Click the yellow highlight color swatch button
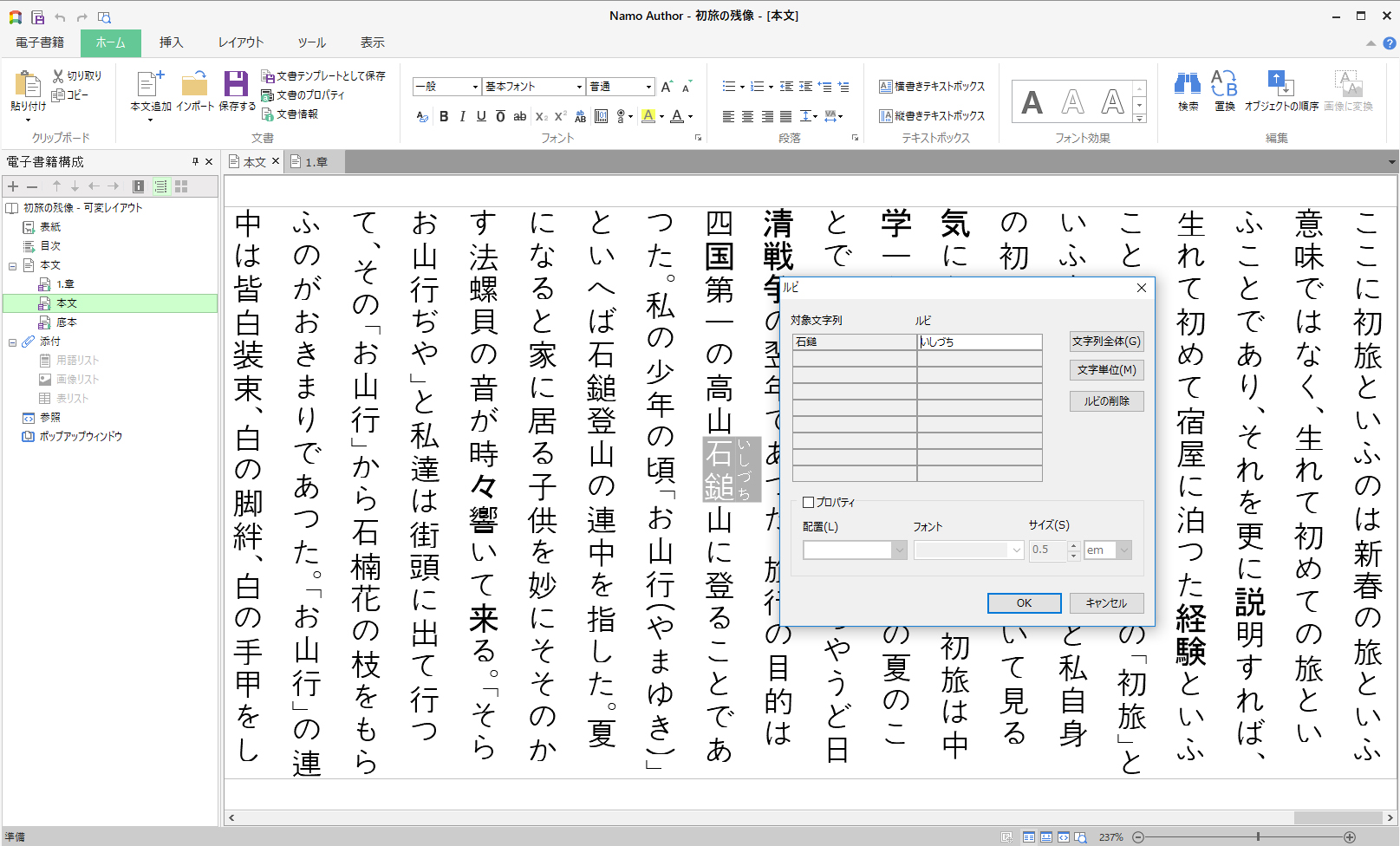This screenshot has width=1400, height=846. [x=648, y=116]
